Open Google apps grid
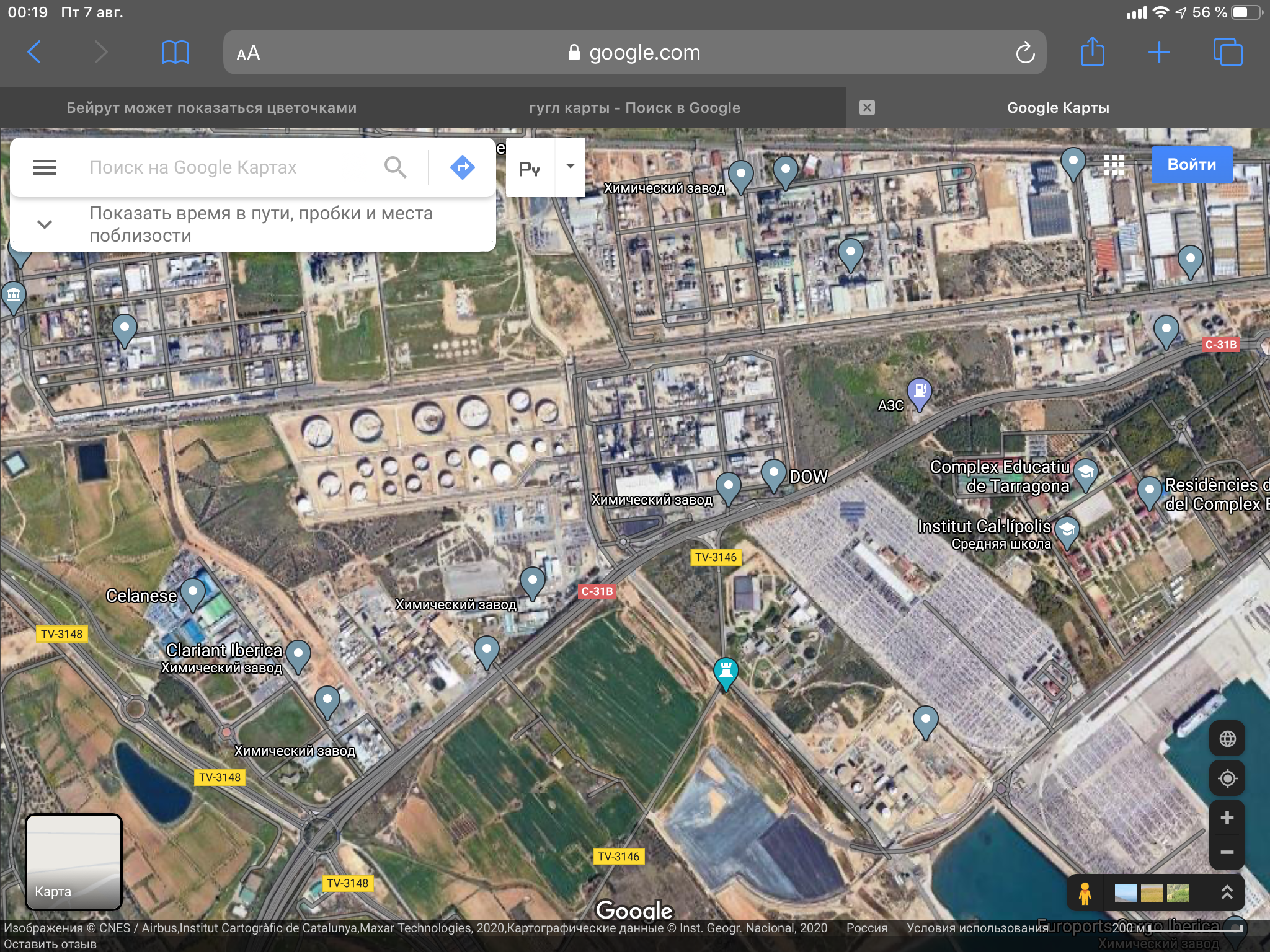The height and width of the screenshot is (952, 1270). click(1114, 165)
